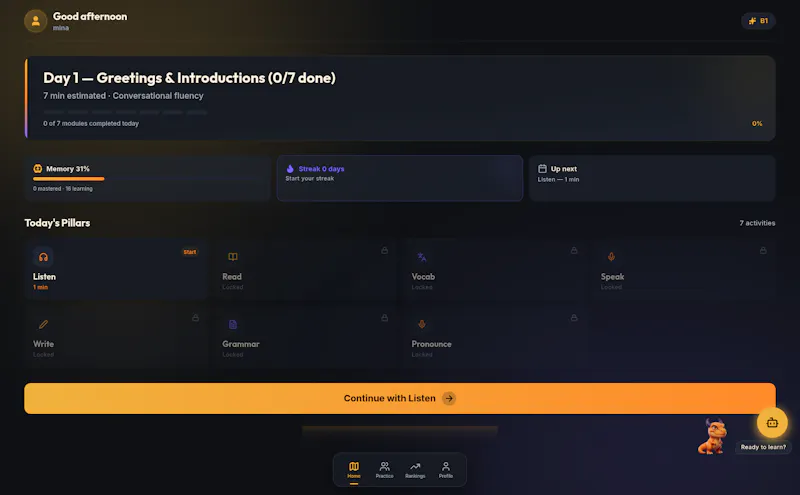Click the Day 1 module progress segments
The width and height of the screenshot is (800, 495).
point(125,112)
